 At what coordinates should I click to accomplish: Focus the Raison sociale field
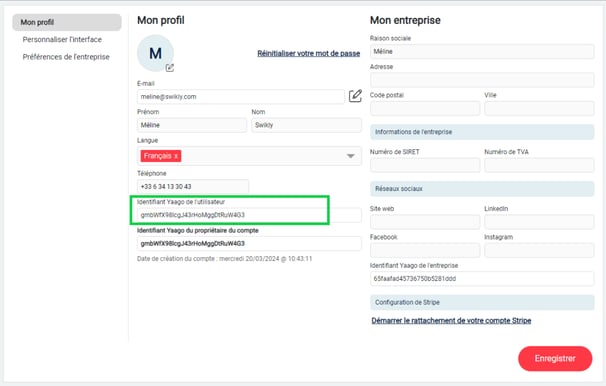click(x=482, y=51)
